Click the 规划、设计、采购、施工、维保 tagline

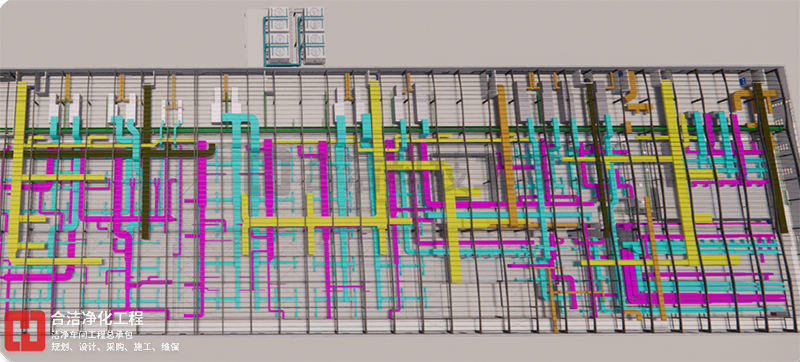pyautogui.click(x=115, y=347)
